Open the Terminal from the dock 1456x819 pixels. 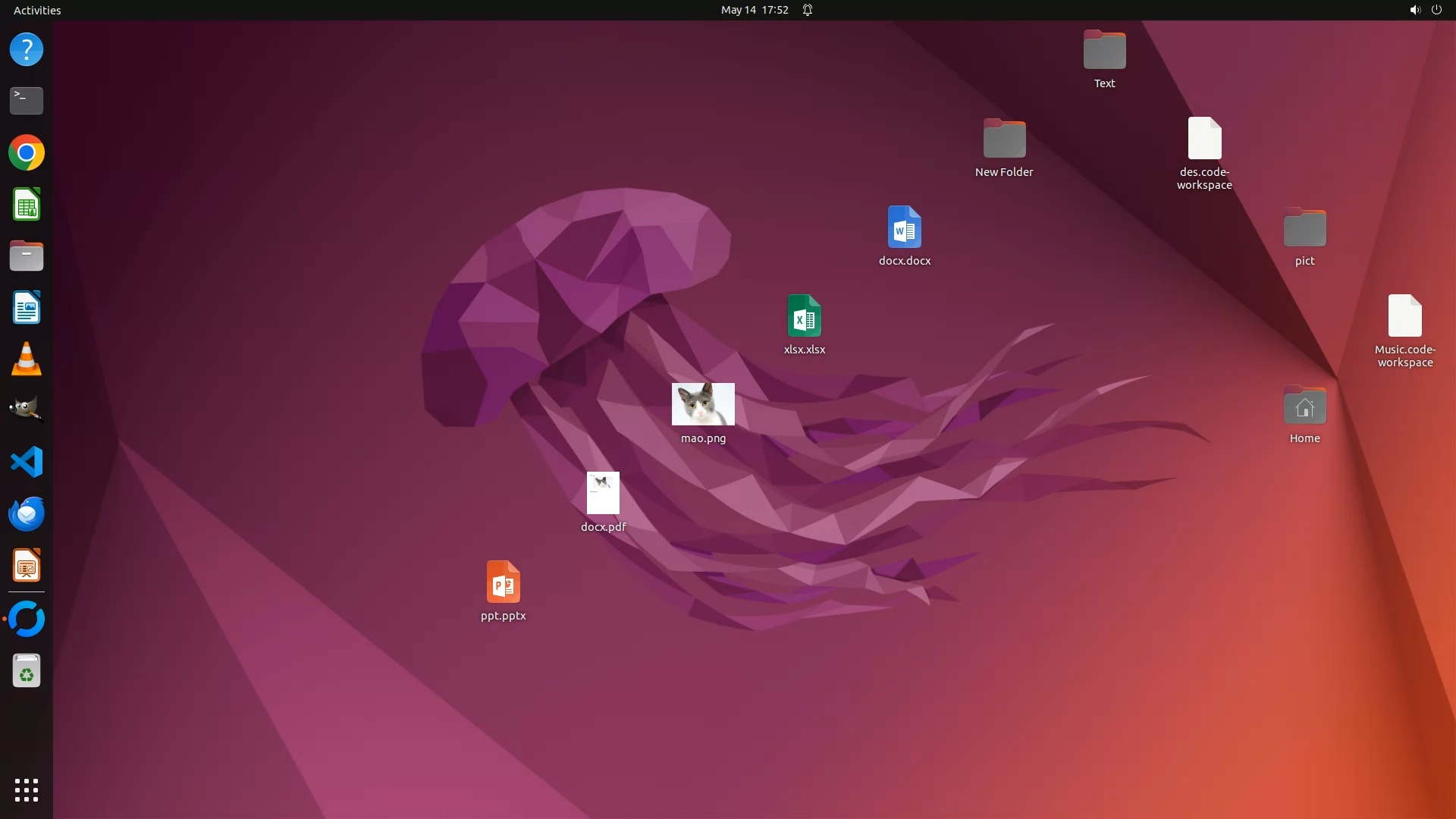tap(27, 101)
